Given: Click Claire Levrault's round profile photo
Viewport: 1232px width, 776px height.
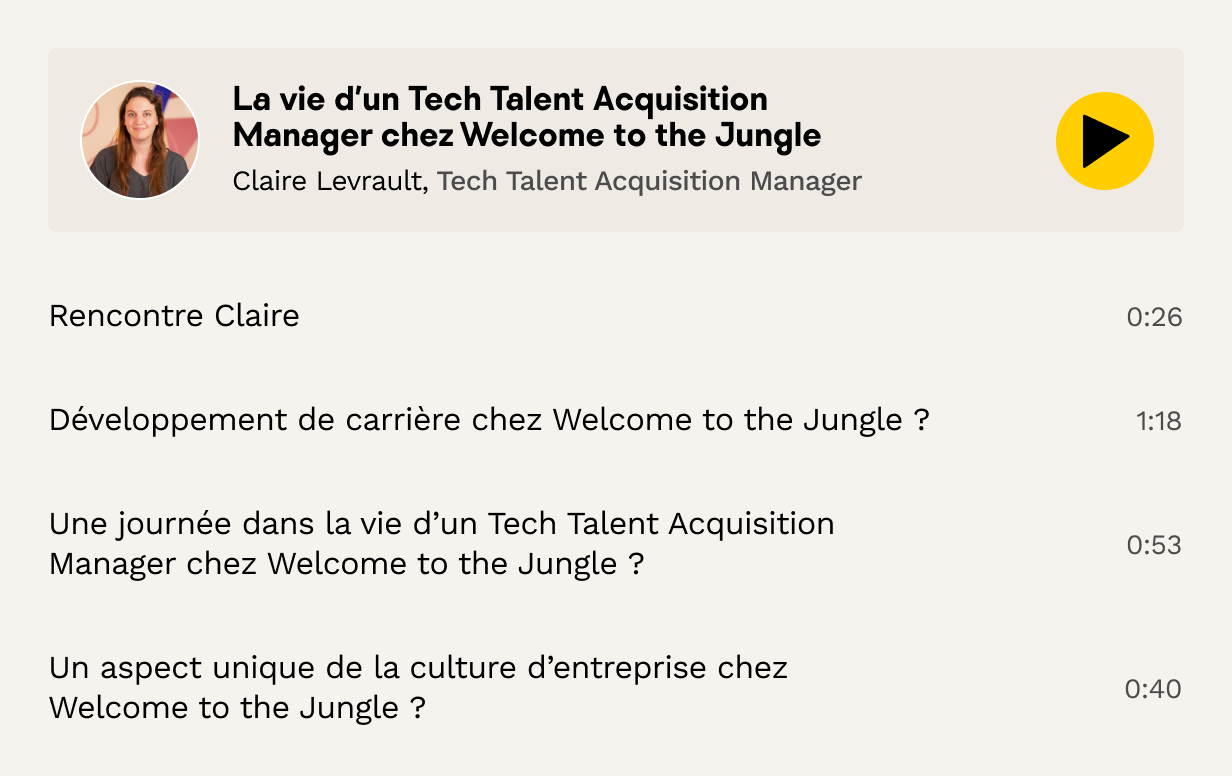Looking at the screenshot, I should 140,140.
